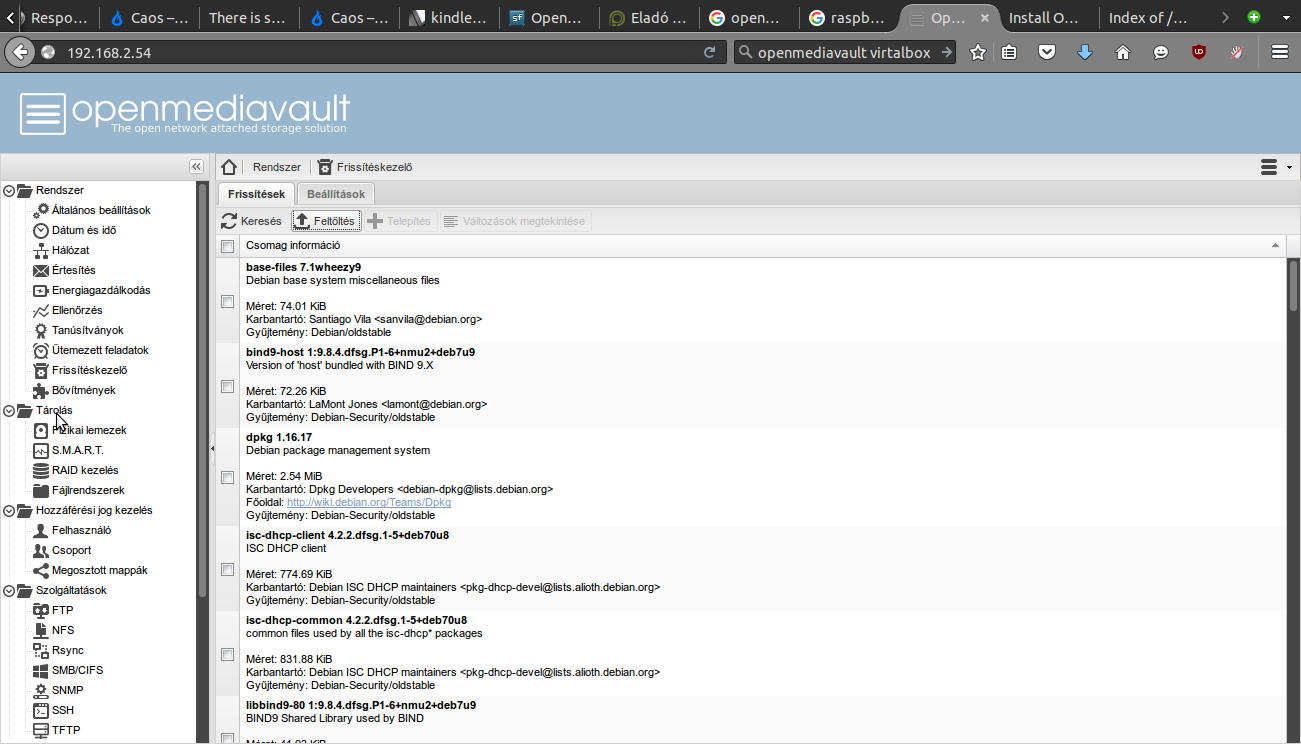Check the bind9-host package checkbox
The width and height of the screenshot is (1301, 744).
click(x=228, y=386)
